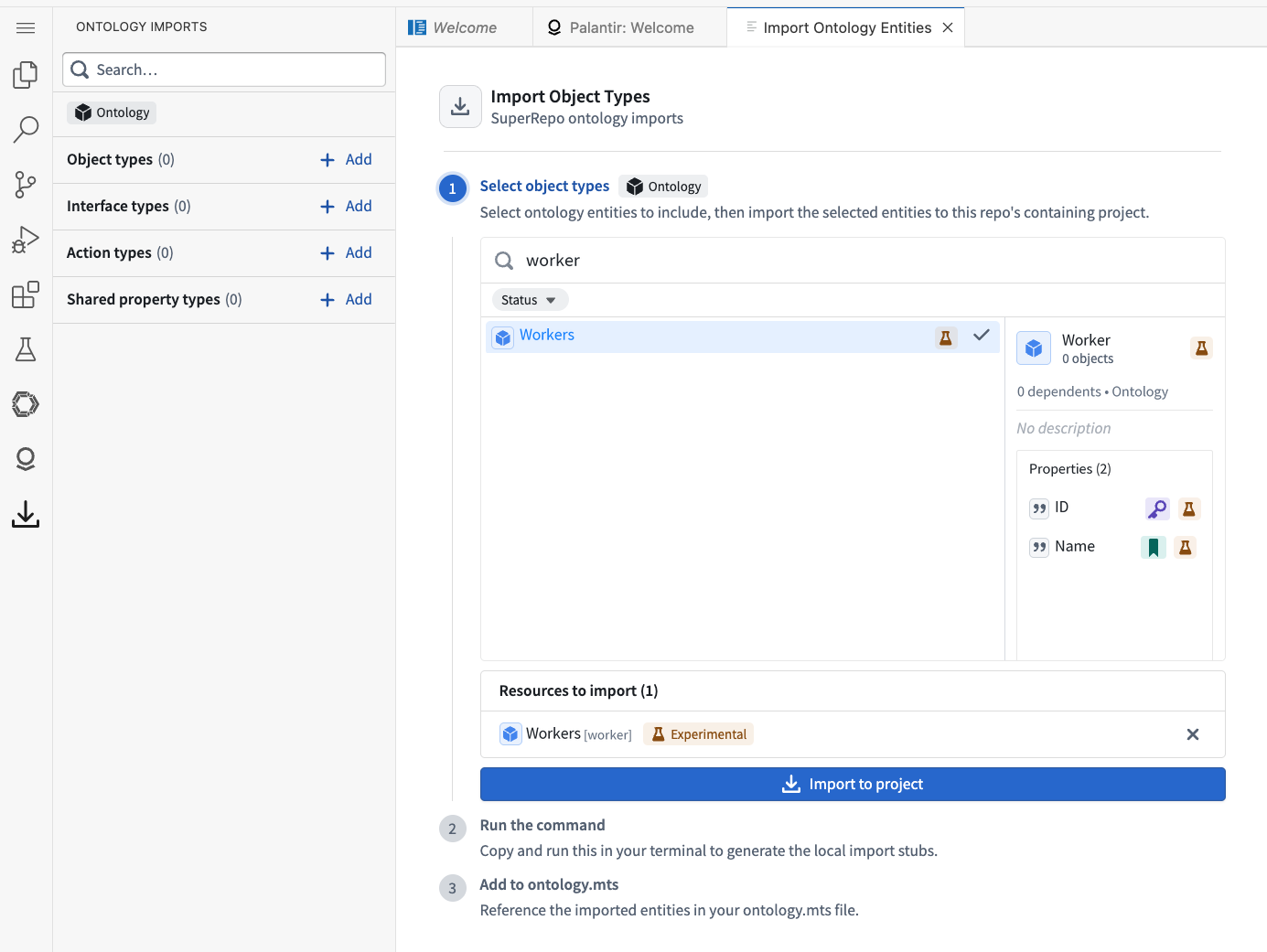
Task: Click the Import to project button
Action: coord(853,785)
